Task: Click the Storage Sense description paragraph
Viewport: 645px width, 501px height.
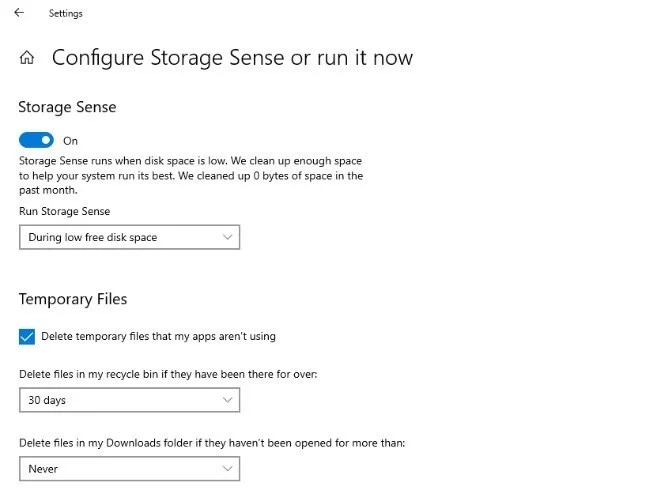Action: click(190, 175)
